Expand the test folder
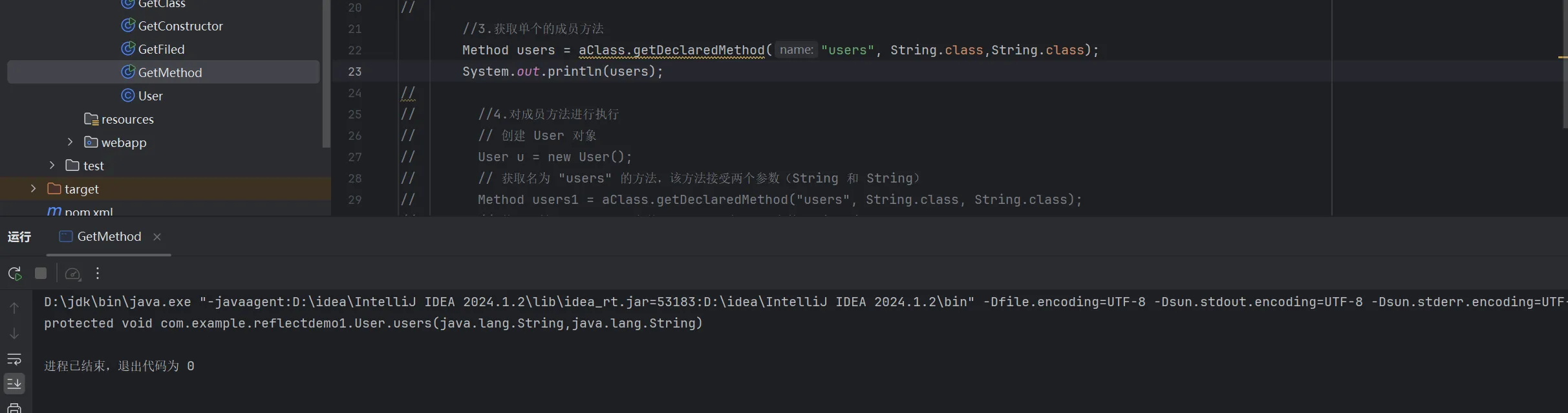Image resolution: width=1568 pixels, height=413 pixels. tap(52, 165)
